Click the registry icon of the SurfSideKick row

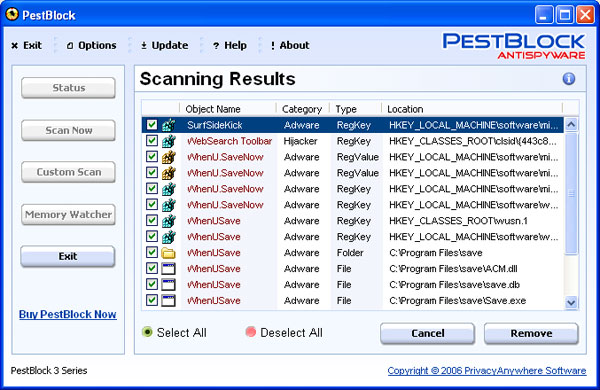[168, 125]
